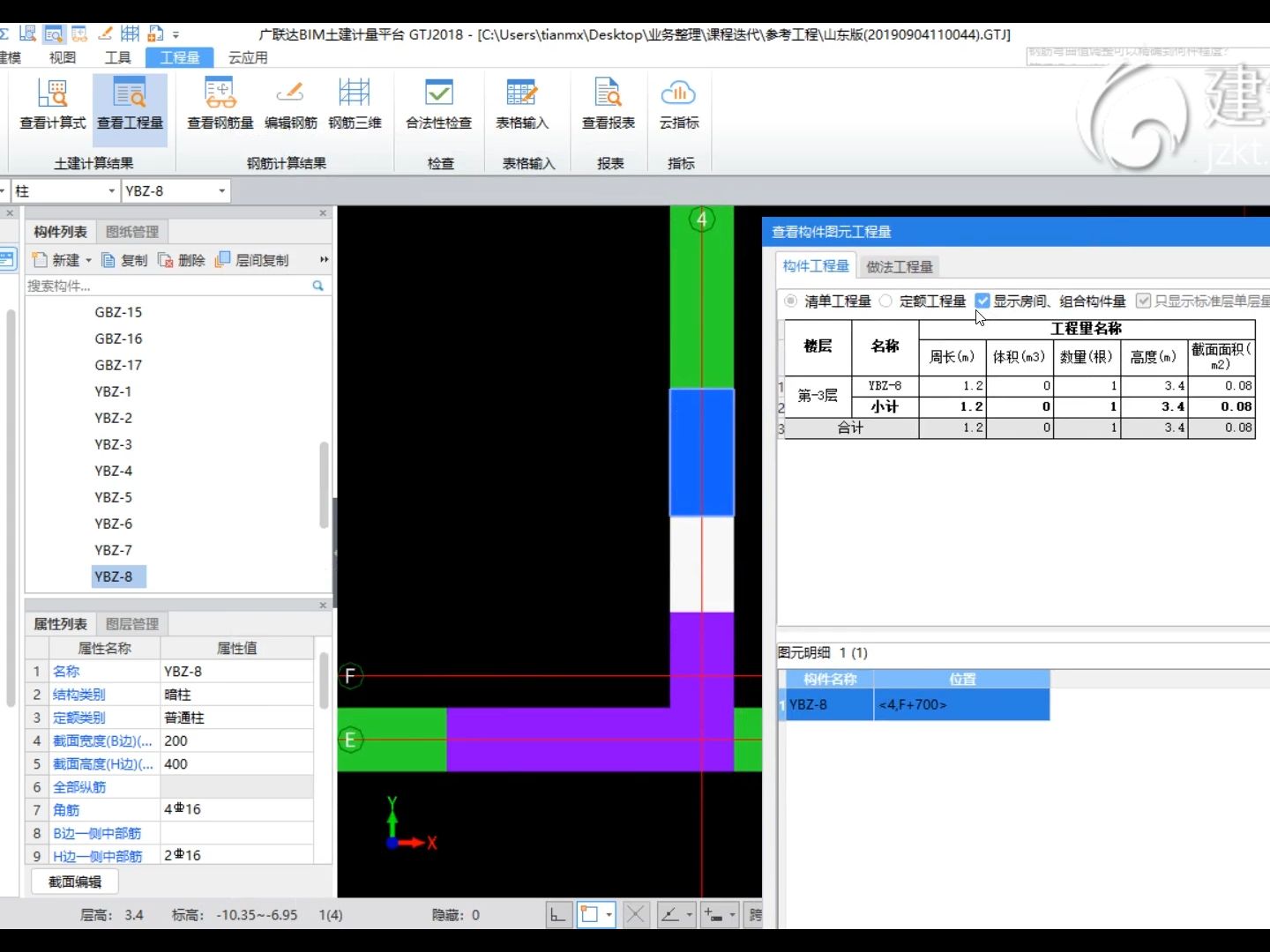Screen dimensions: 1270x952
Task: Click search magnifier in component search box
Action: tap(317, 286)
